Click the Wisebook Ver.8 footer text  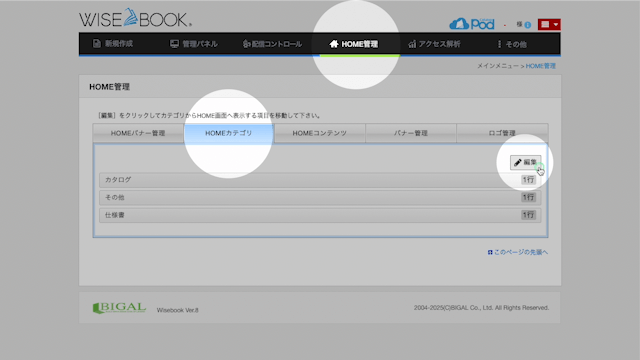[x=178, y=310]
